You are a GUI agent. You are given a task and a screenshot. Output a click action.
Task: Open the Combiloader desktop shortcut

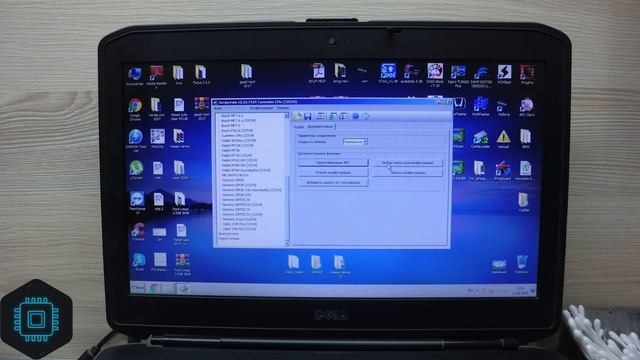tap(480, 139)
